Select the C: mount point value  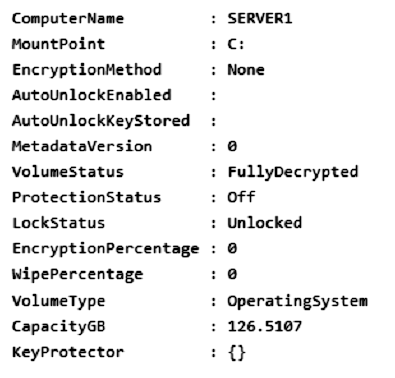pyautogui.click(x=236, y=44)
